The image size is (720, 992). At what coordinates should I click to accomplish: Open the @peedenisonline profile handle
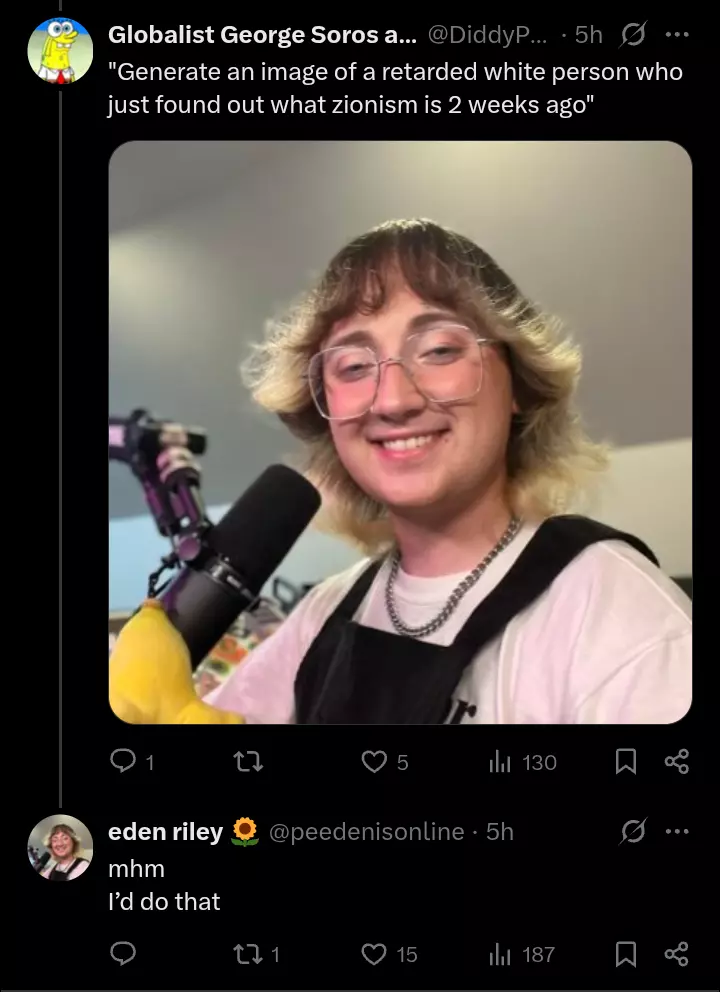[x=367, y=831]
